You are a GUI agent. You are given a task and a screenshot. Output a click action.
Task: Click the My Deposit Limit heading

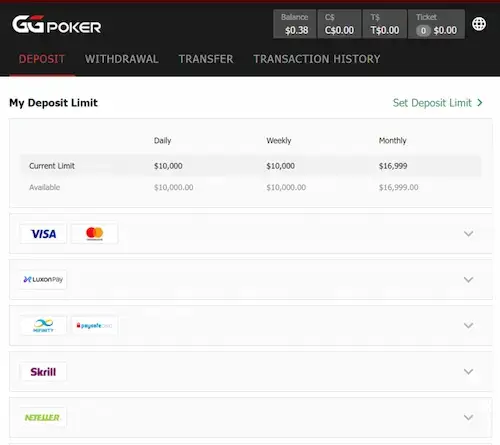click(x=53, y=103)
